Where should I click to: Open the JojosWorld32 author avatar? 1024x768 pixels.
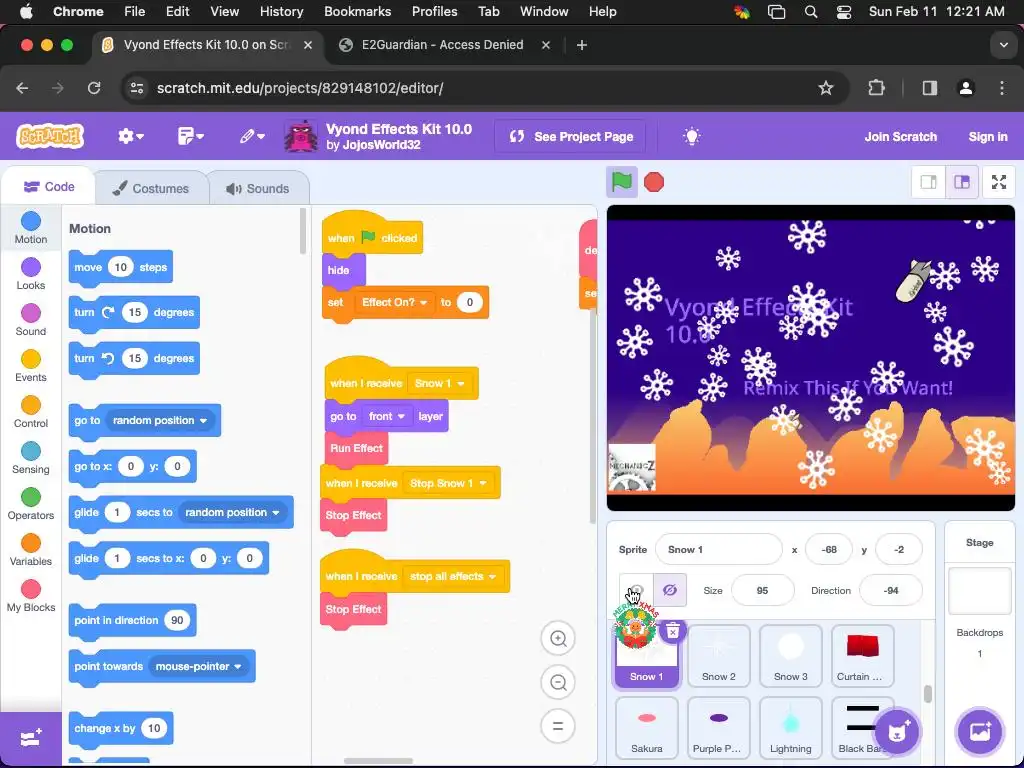301,136
